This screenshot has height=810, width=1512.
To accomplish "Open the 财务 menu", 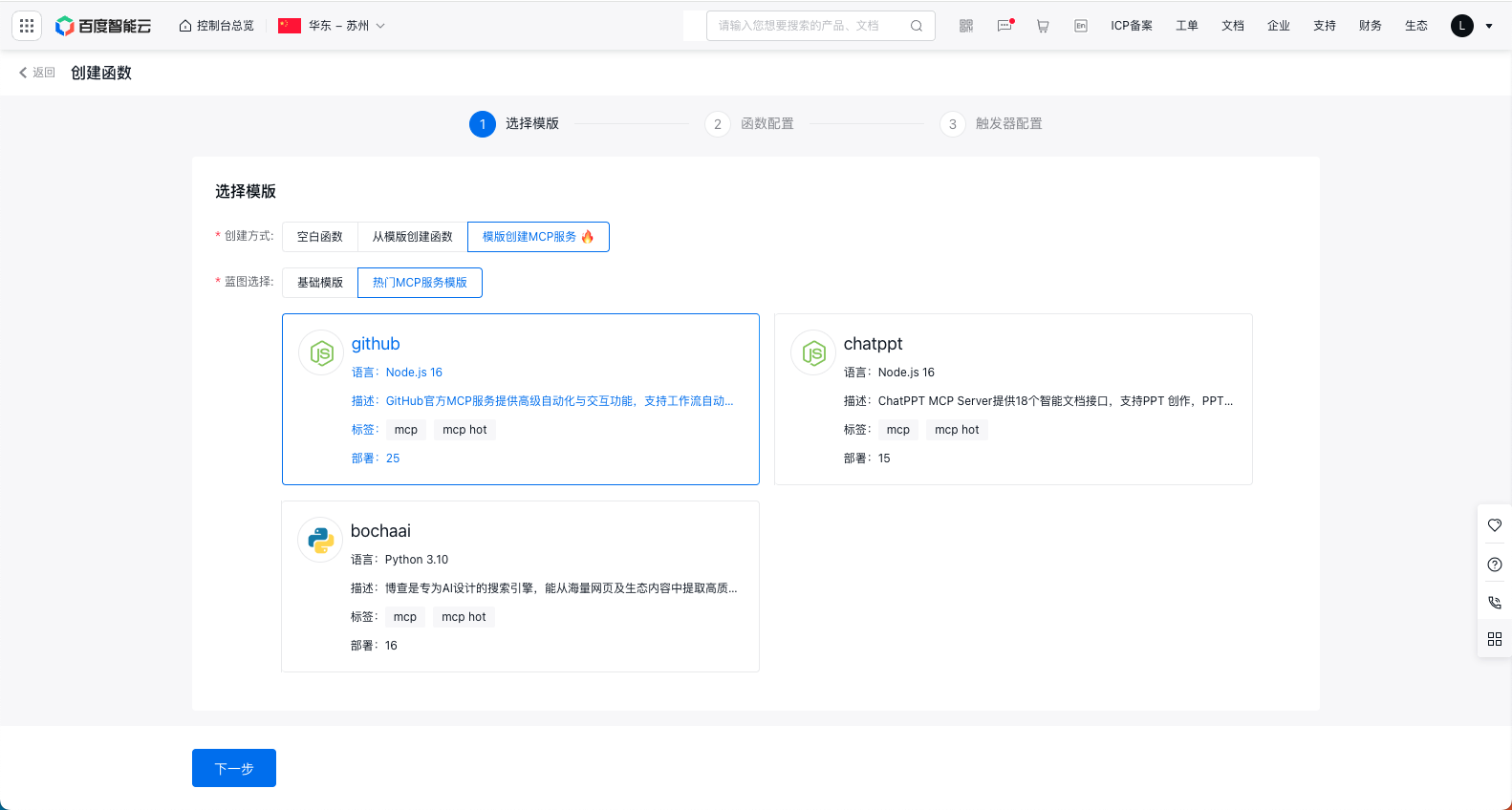I will [x=1371, y=26].
